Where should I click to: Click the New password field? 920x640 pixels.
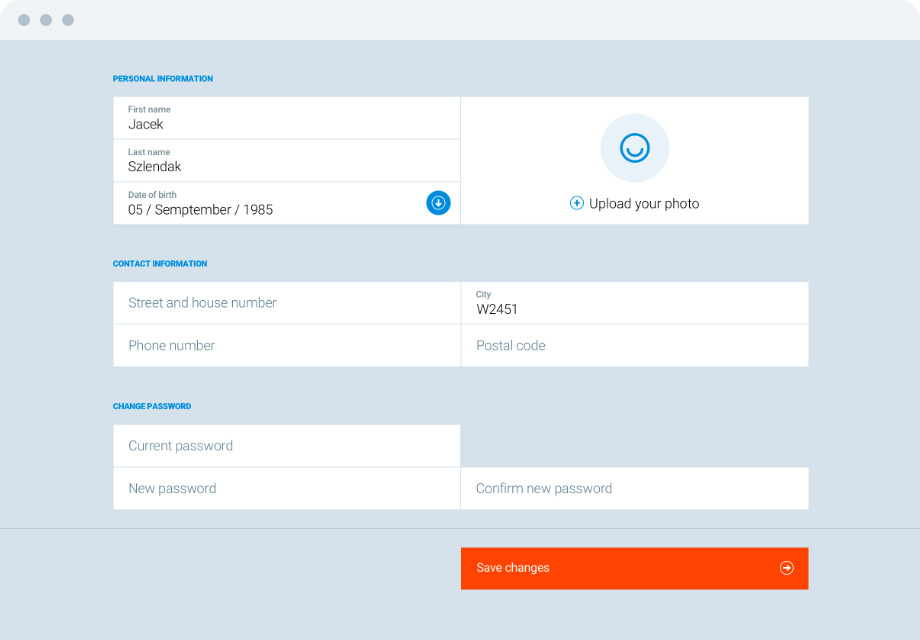pos(287,489)
